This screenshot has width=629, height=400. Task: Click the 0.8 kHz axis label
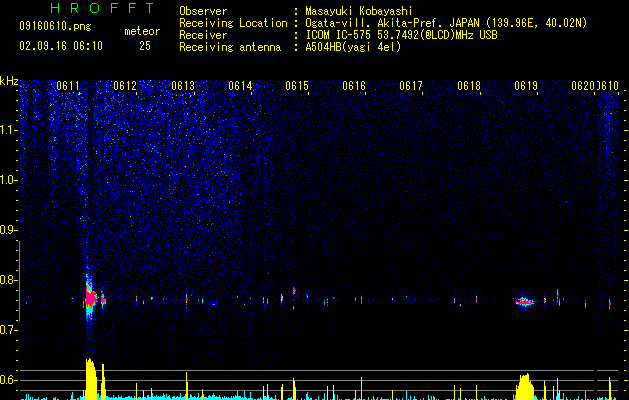9,280
